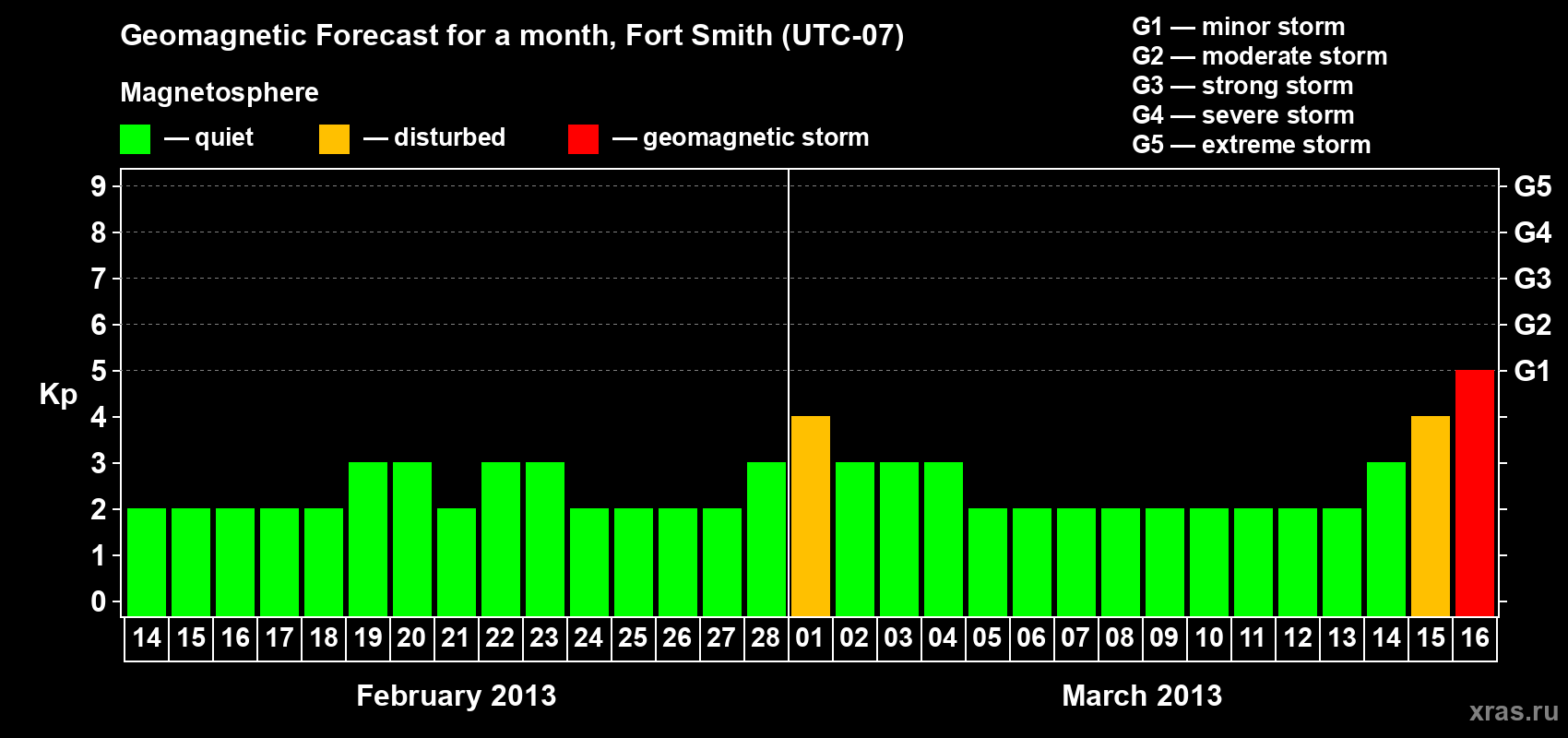Click date label 23 on the x-axis
This screenshot has width=1568, height=738.
click(544, 637)
